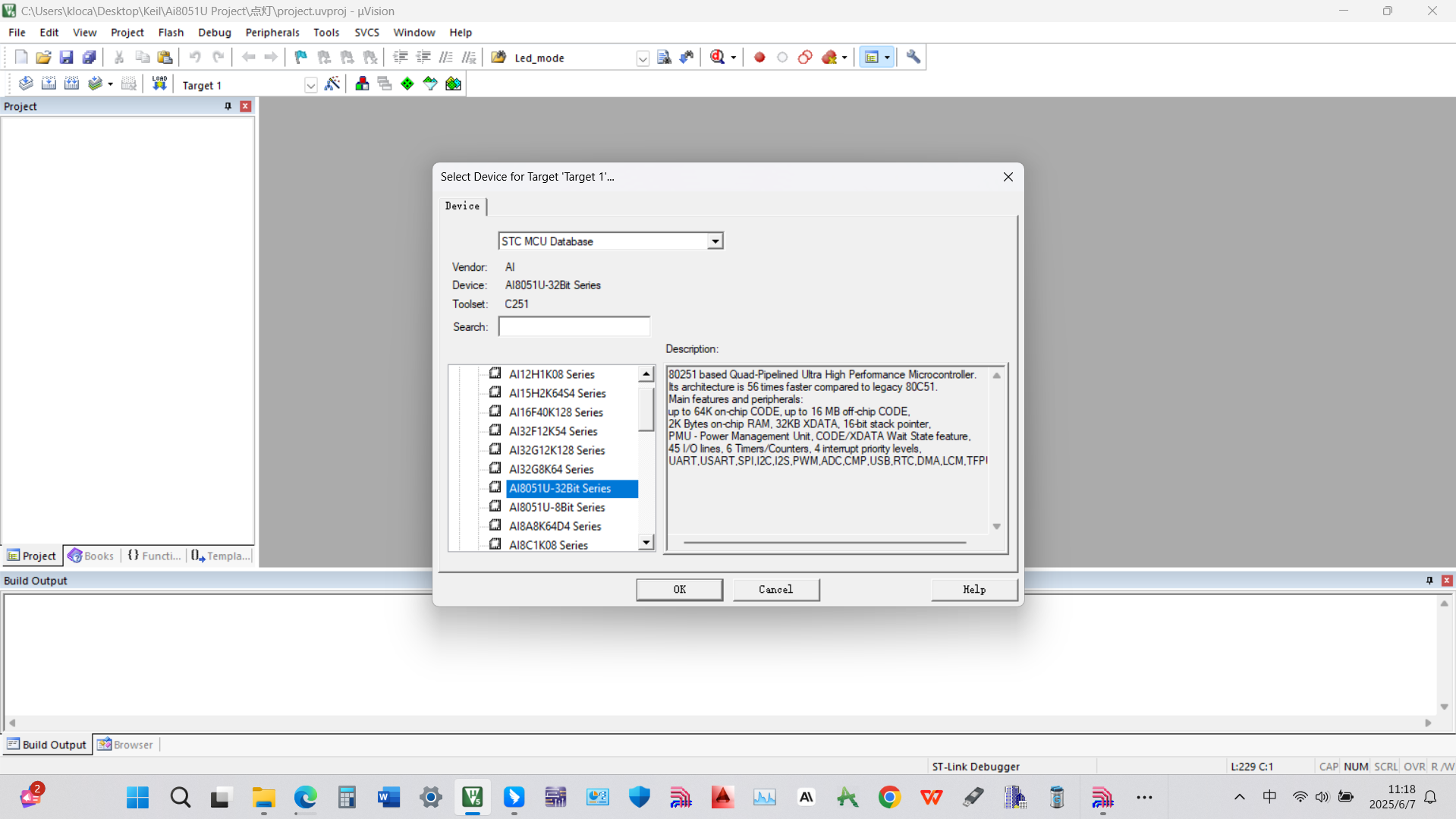This screenshot has width=1456, height=819.
Task: Toggle bookmark with the flag icon
Action: (x=301, y=57)
